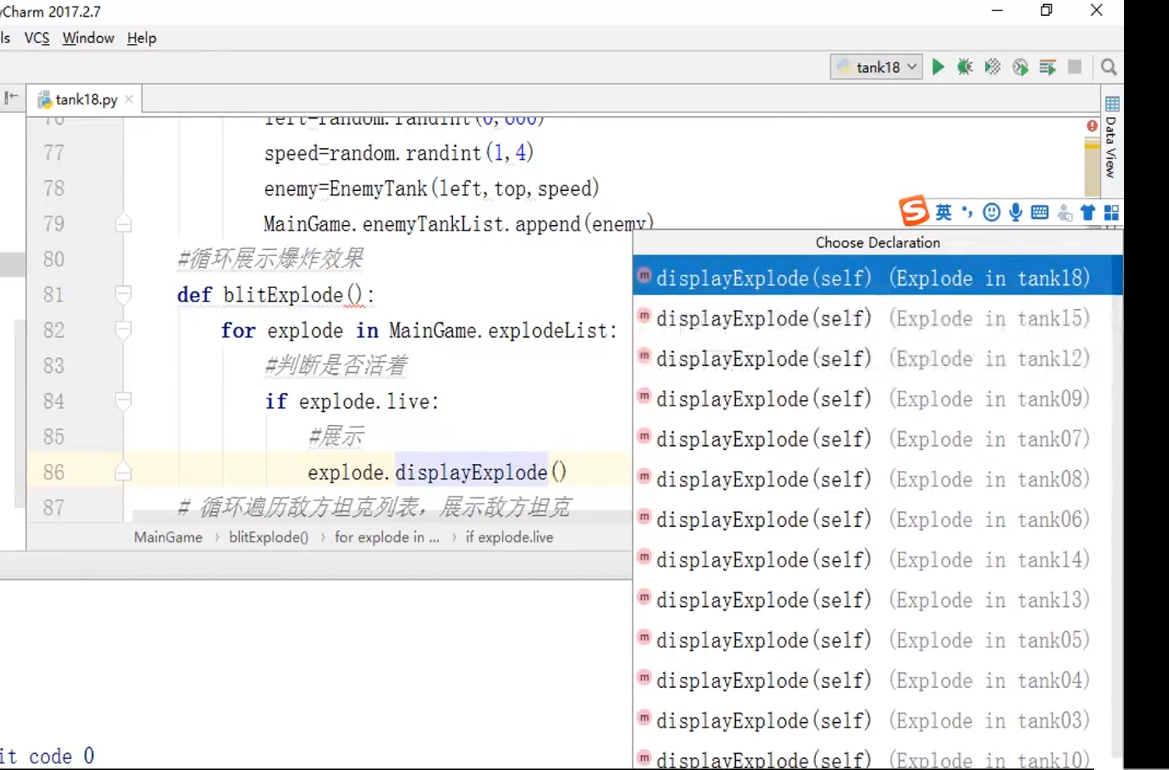Choose displayExplode declaration in tank12
Image resolution: width=1169 pixels, height=770 pixels.
(x=877, y=359)
